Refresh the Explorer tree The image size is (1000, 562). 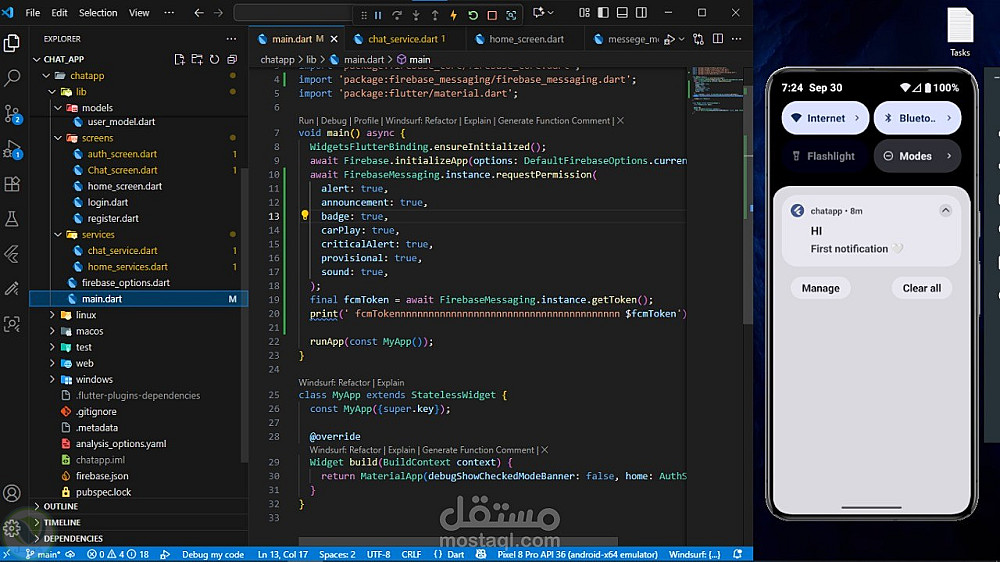214,59
